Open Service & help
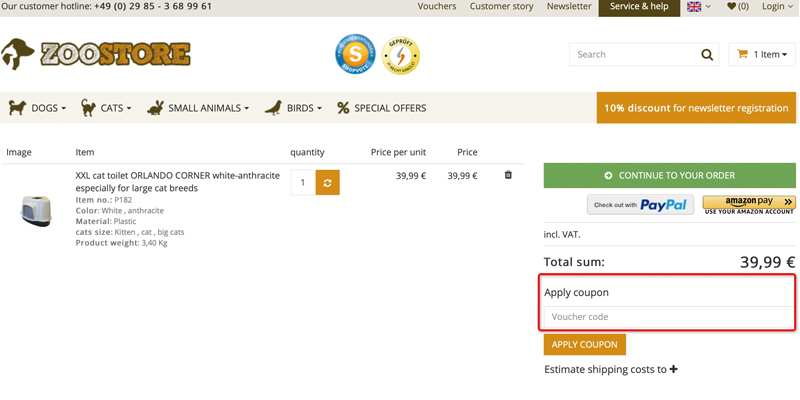800x400 pixels. click(x=639, y=8)
